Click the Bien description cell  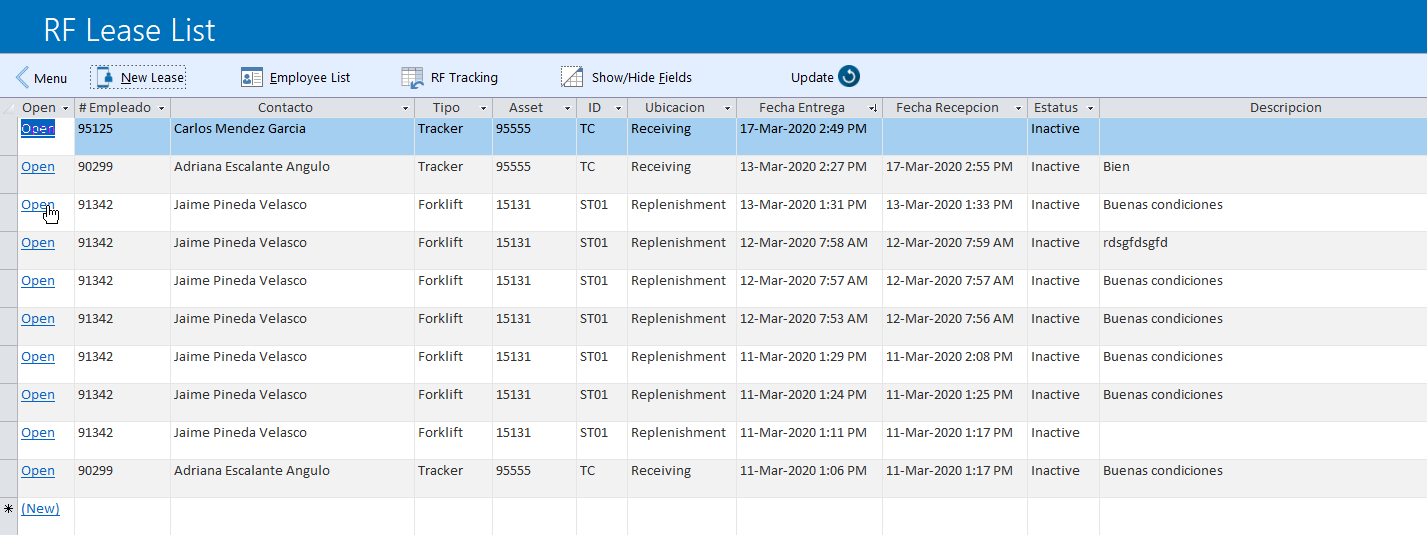pyautogui.click(x=1263, y=174)
